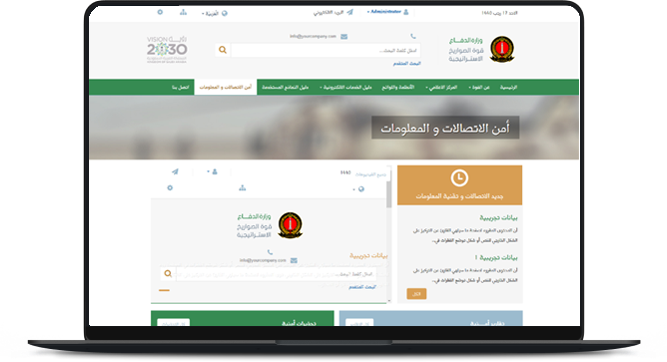Open the settings gear icon in top bar
Screen dimensions: 667x362
point(160,12)
